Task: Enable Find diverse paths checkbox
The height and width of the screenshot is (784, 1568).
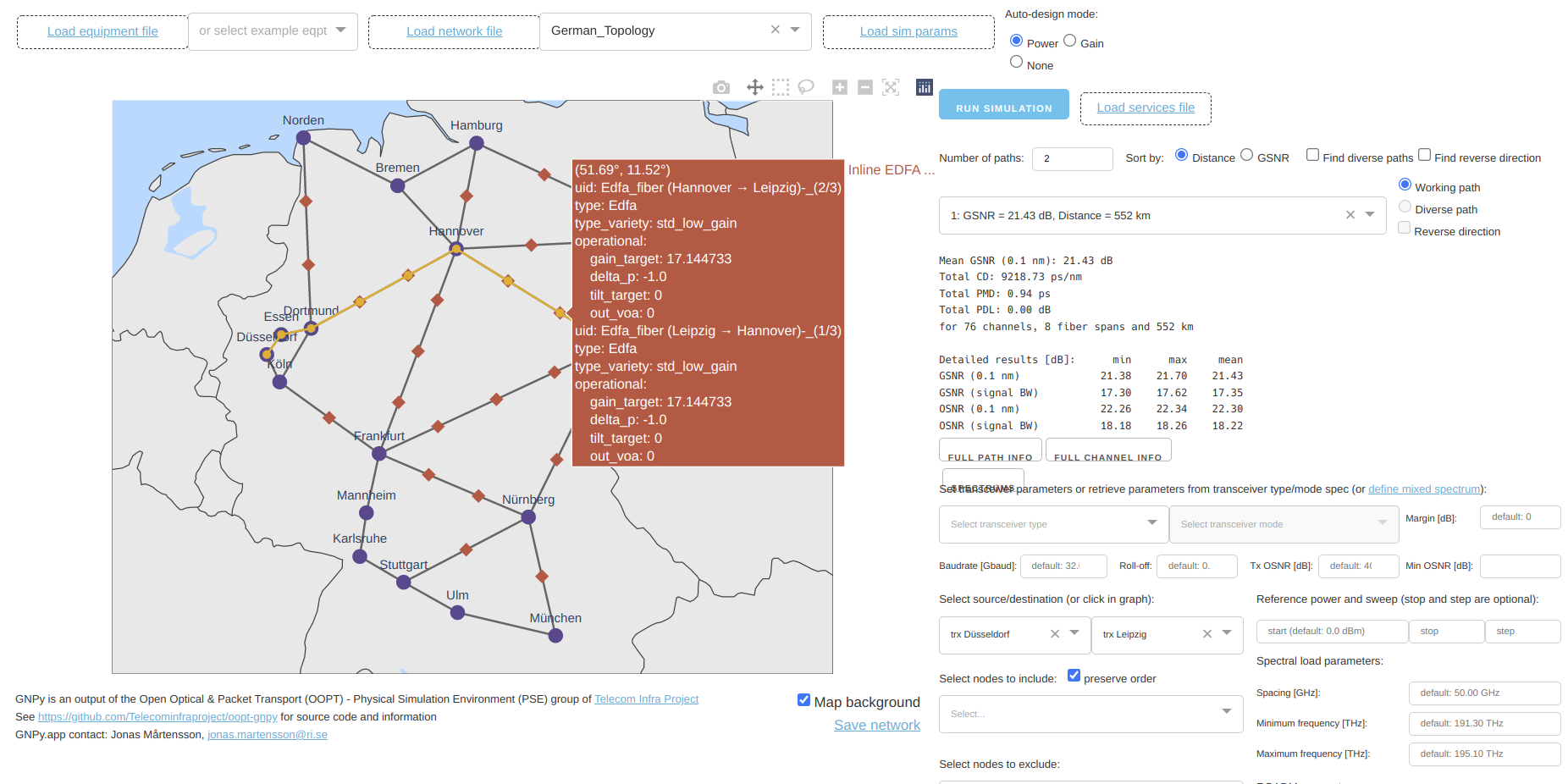Action: click(1312, 155)
